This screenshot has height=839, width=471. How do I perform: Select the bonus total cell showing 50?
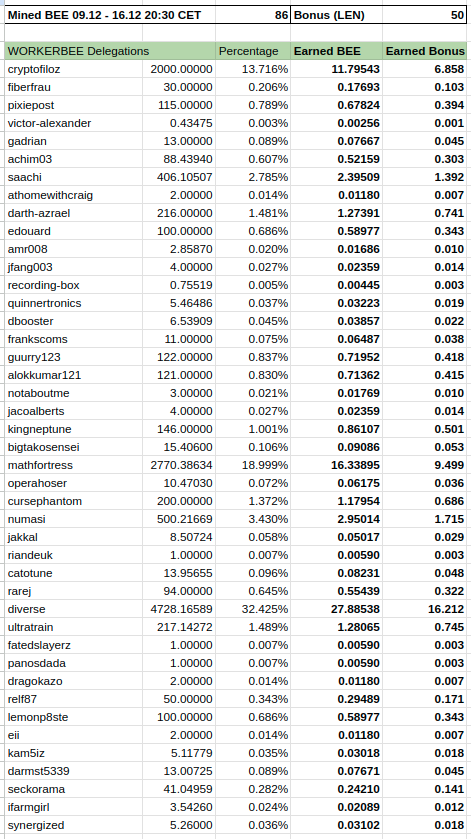425,15
